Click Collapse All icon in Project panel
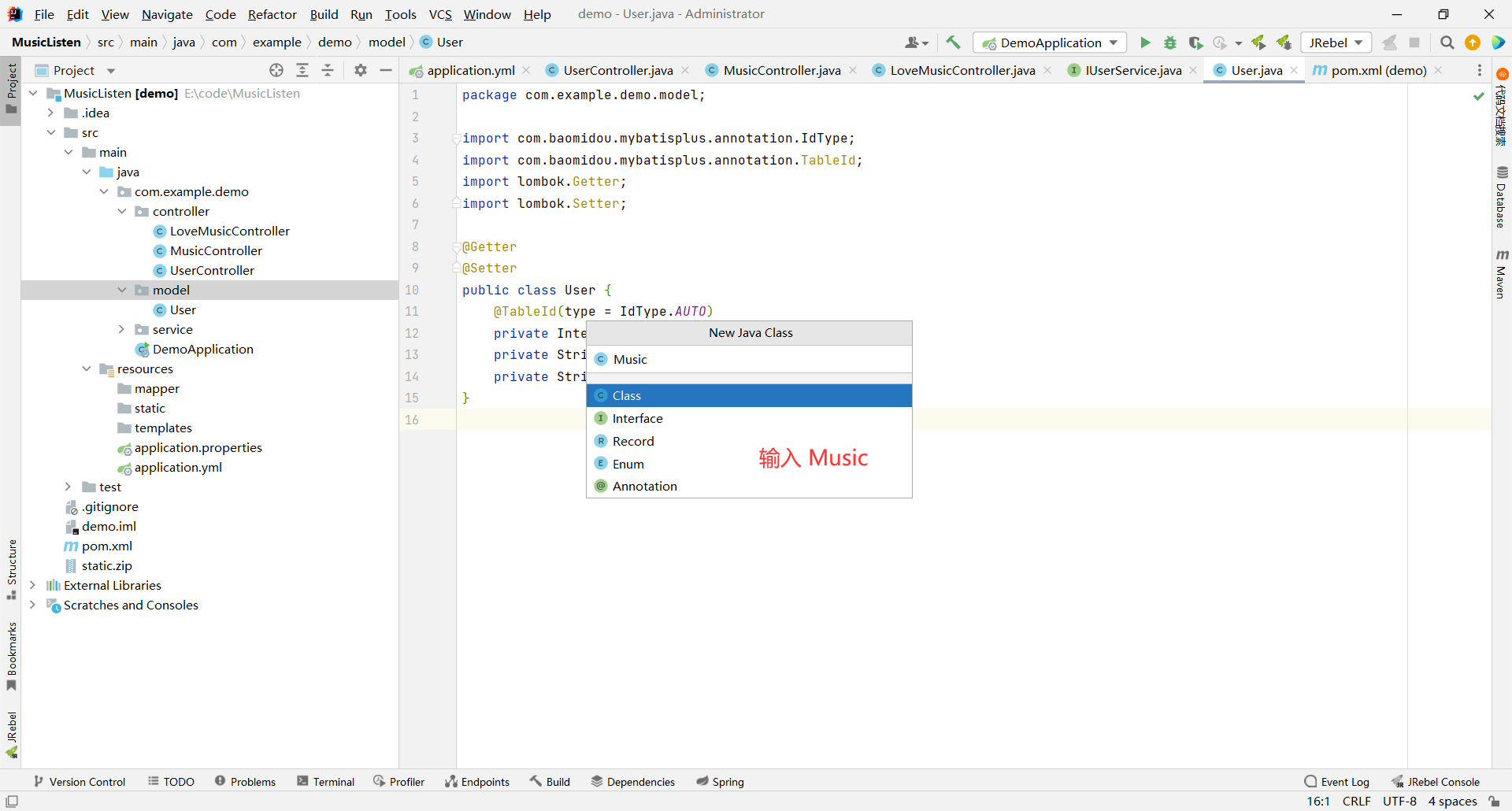This screenshot has height=811, width=1512. 328,70
